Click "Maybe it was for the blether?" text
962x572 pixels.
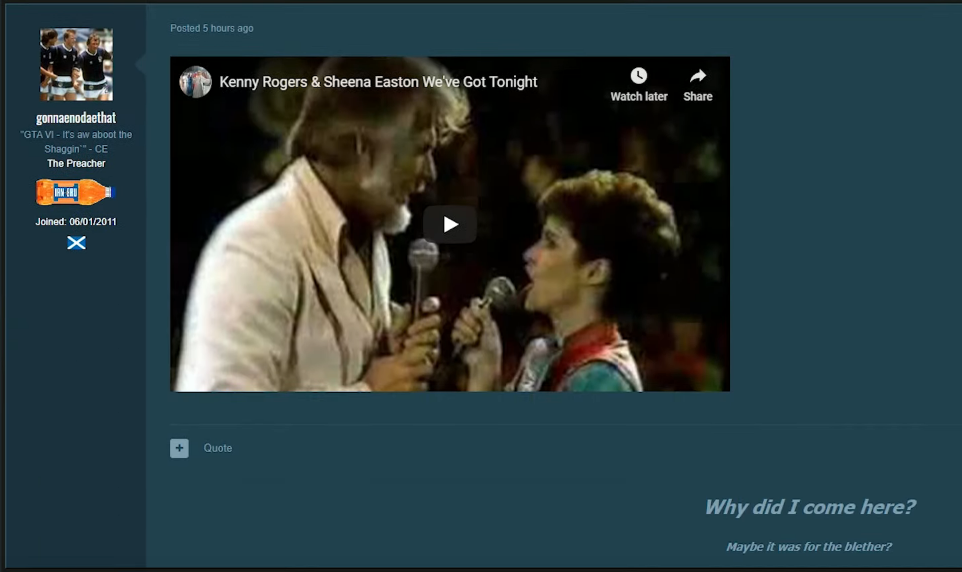(809, 546)
